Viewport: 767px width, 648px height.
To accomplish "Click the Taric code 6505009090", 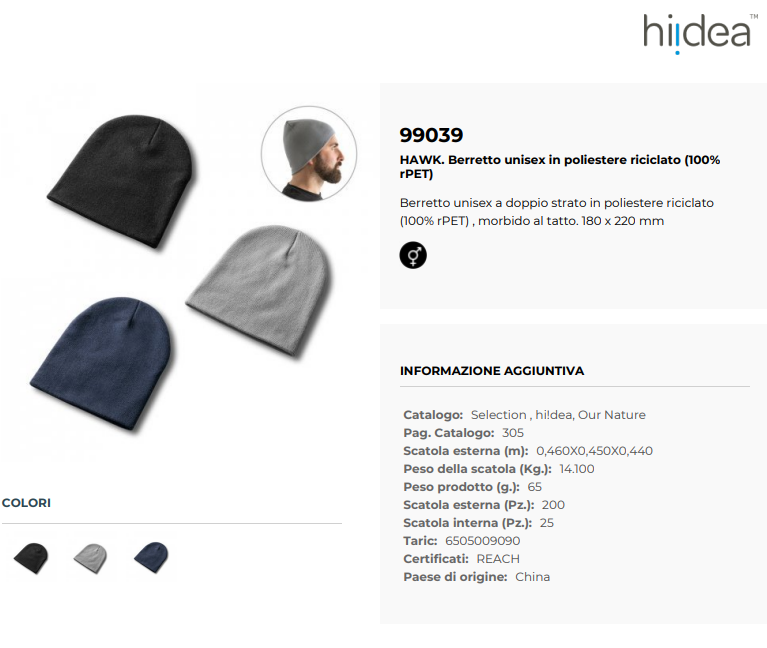I will point(482,541).
